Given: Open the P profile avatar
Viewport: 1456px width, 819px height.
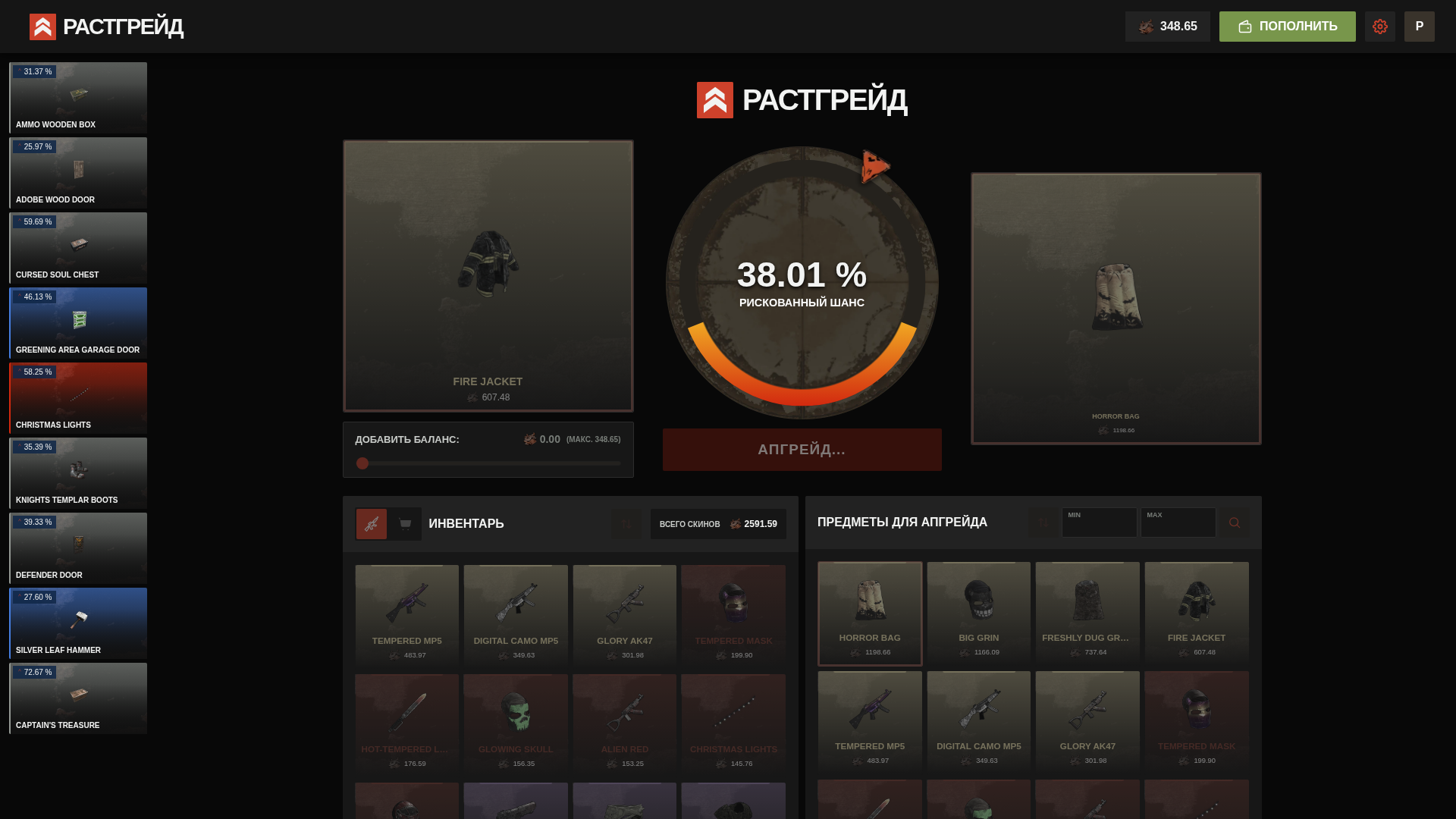Looking at the screenshot, I should click(1419, 27).
